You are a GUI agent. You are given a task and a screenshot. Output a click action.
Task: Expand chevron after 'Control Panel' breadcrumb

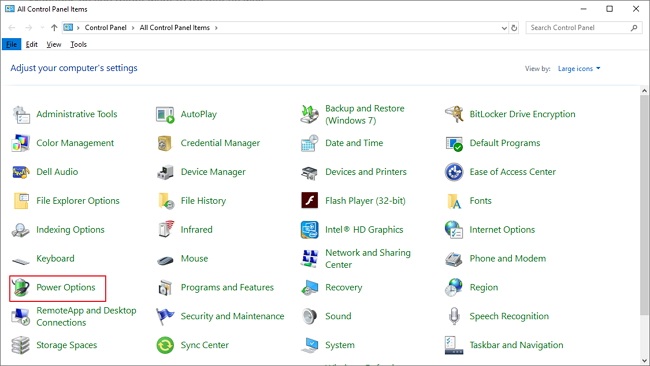click(x=133, y=28)
